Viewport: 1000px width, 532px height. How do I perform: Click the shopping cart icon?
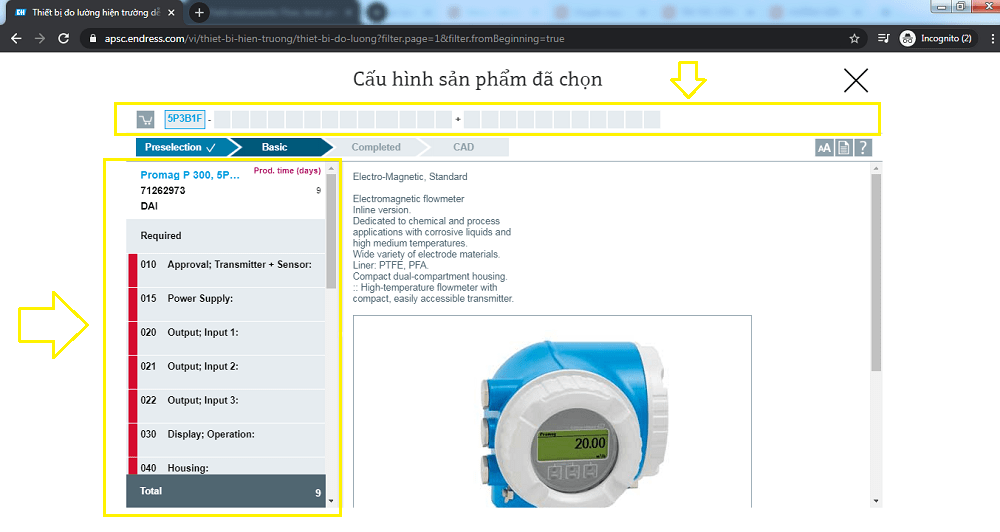(x=145, y=119)
